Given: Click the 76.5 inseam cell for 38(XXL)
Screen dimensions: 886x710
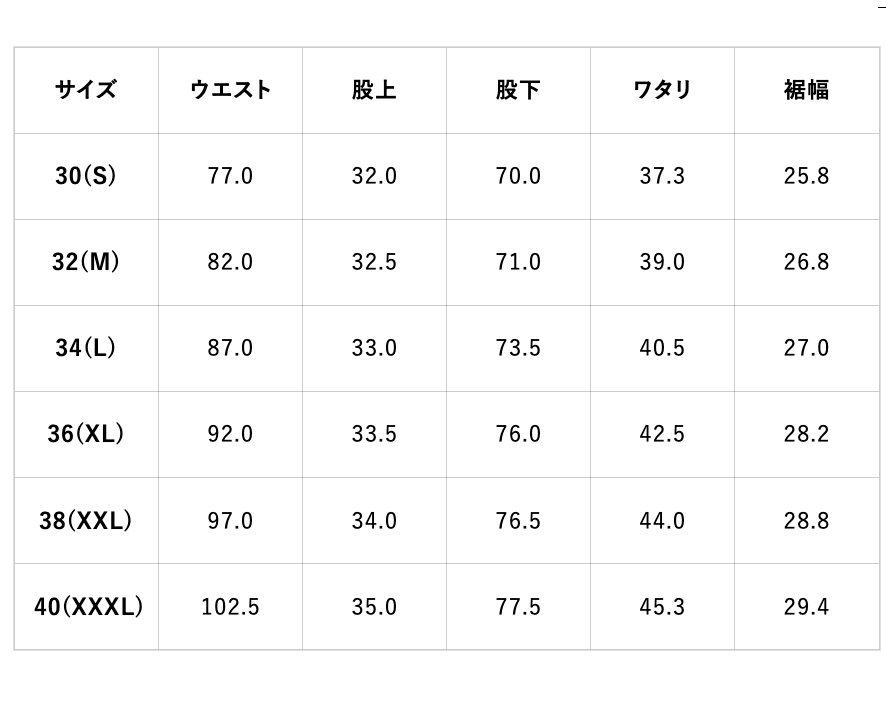Looking at the screenshot, I should (518, 520).
